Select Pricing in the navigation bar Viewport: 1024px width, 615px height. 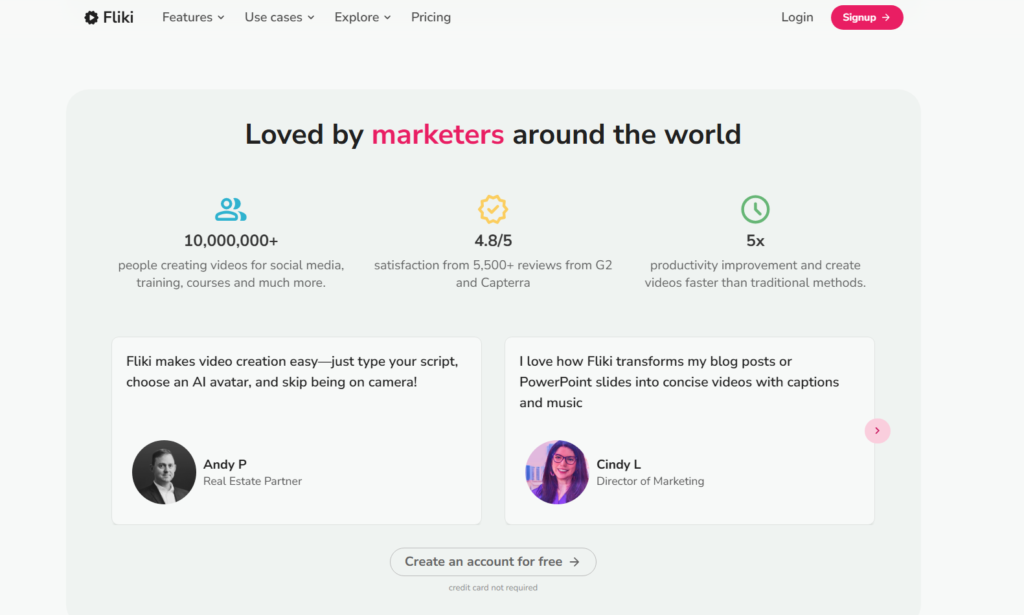(x=431, y=17)
